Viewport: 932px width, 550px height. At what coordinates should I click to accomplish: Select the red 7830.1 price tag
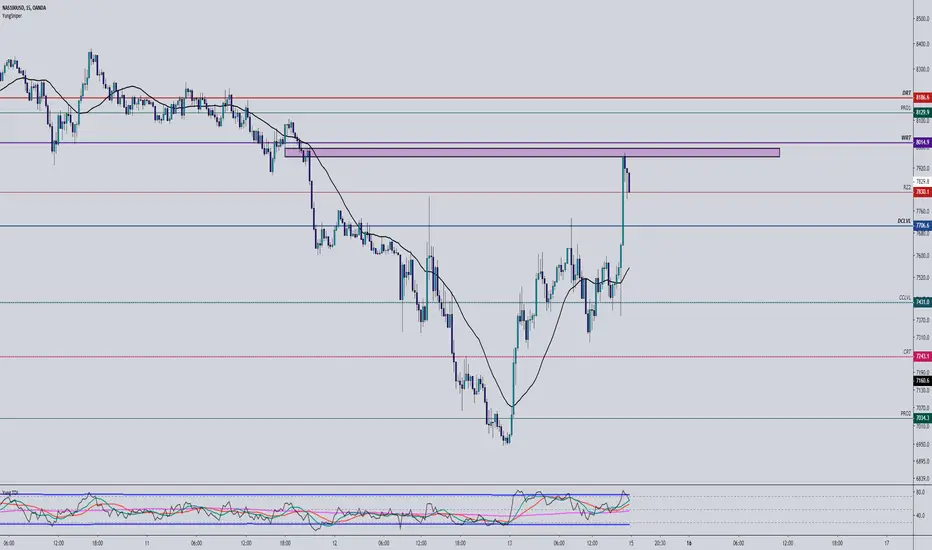(x=922, y=191)
